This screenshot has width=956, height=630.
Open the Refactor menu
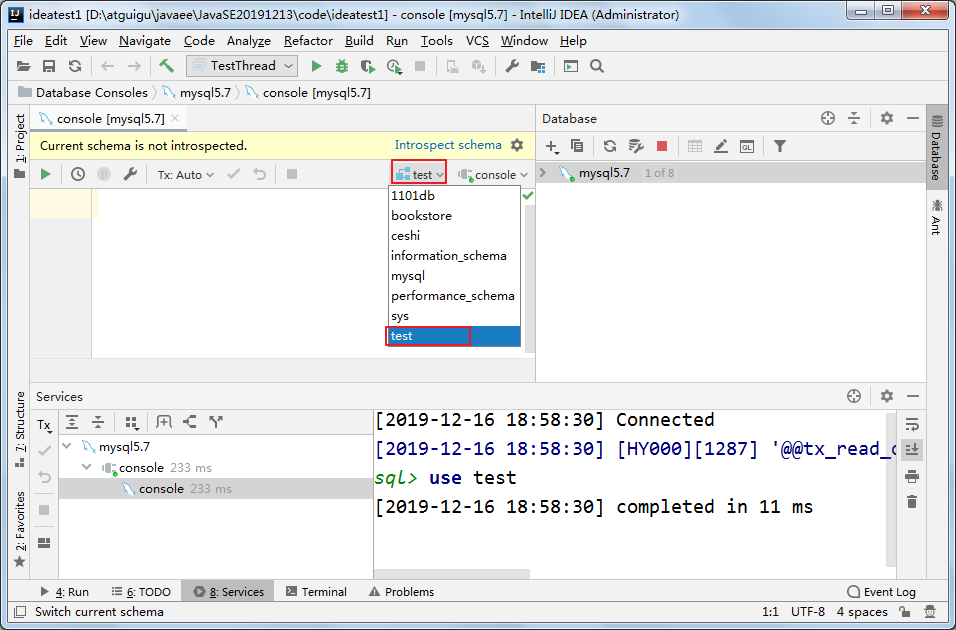309,41
